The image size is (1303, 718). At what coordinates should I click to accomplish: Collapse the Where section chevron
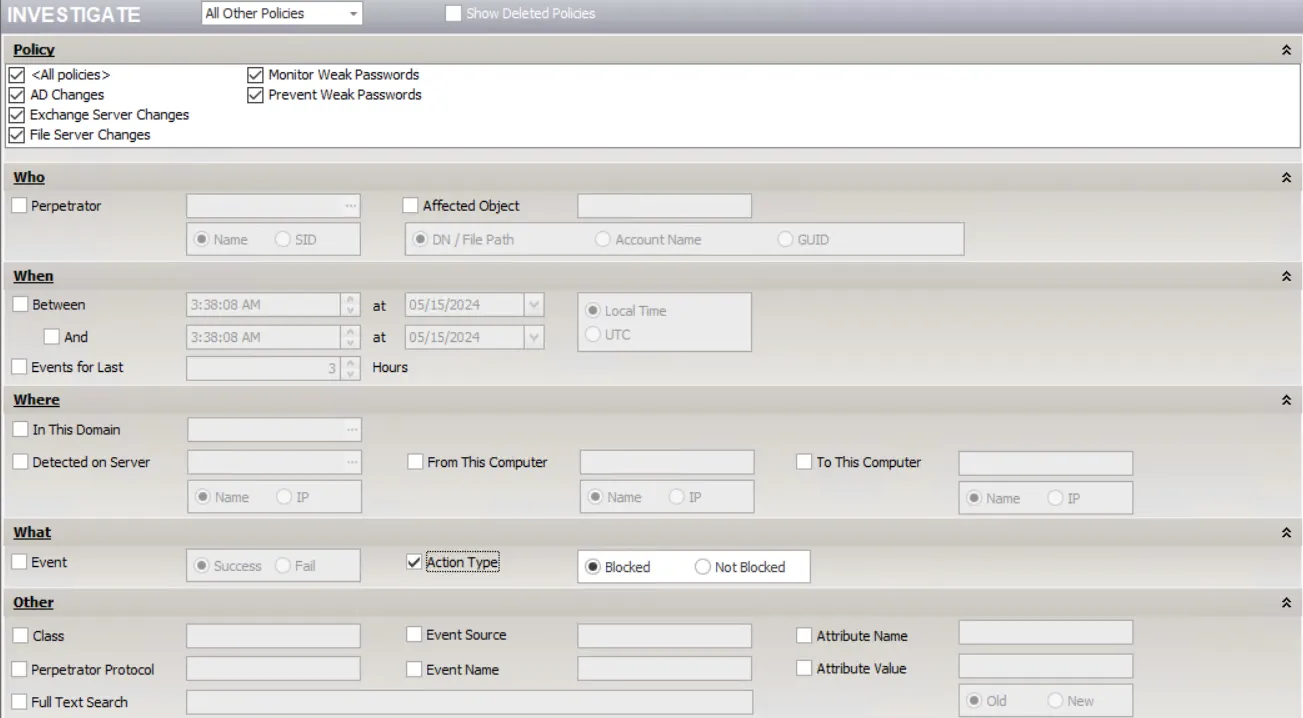point(1286,400)
